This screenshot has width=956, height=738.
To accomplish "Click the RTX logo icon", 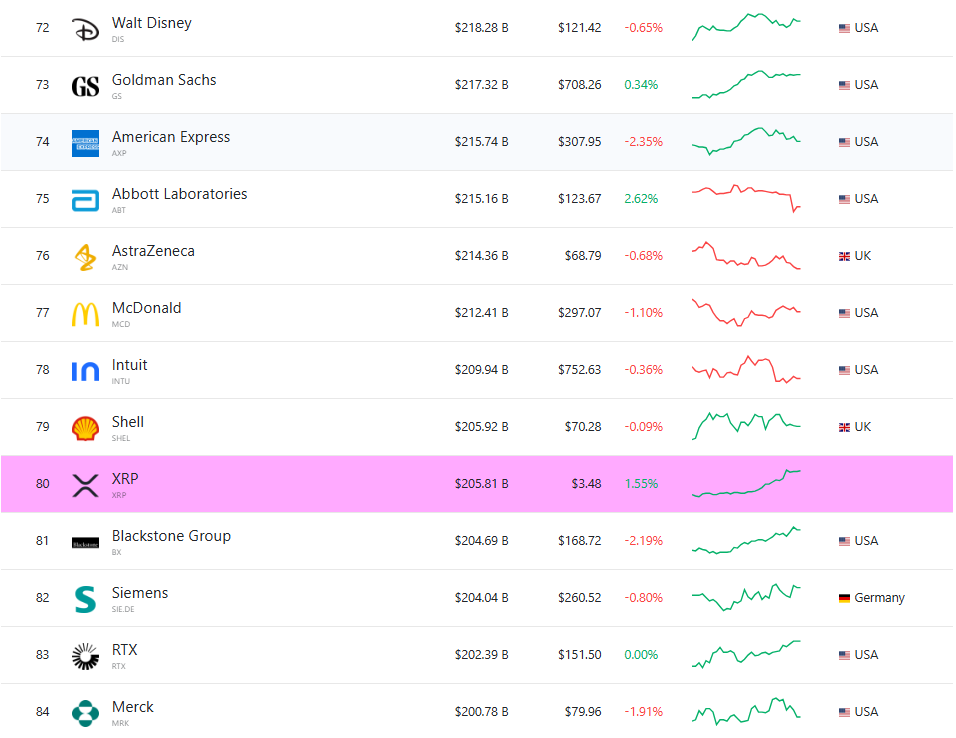I will (85, 656).
